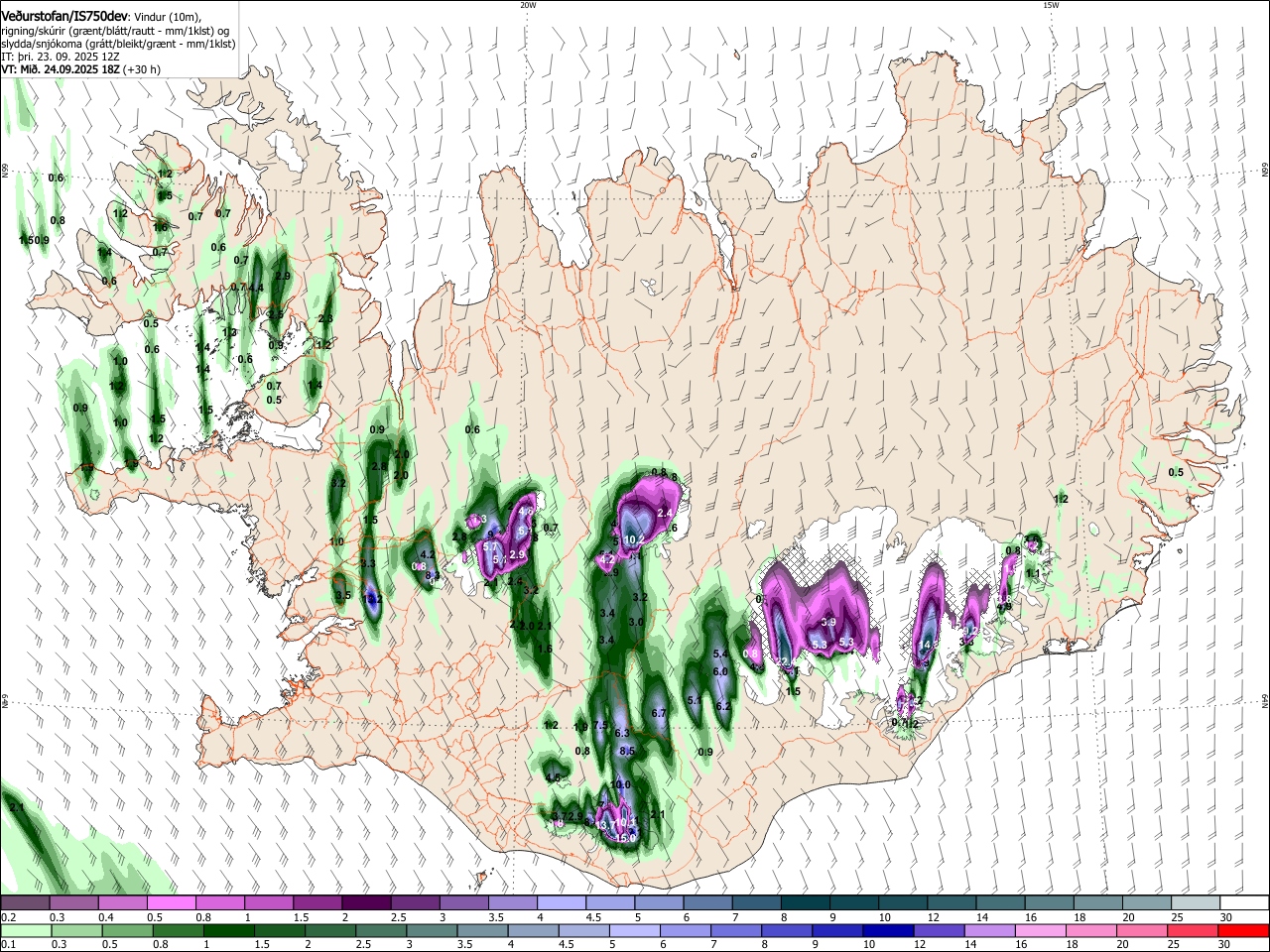Select the dark teal snow swatch at 8
This screenshot has width=1270, height=952.
(806, 903)
